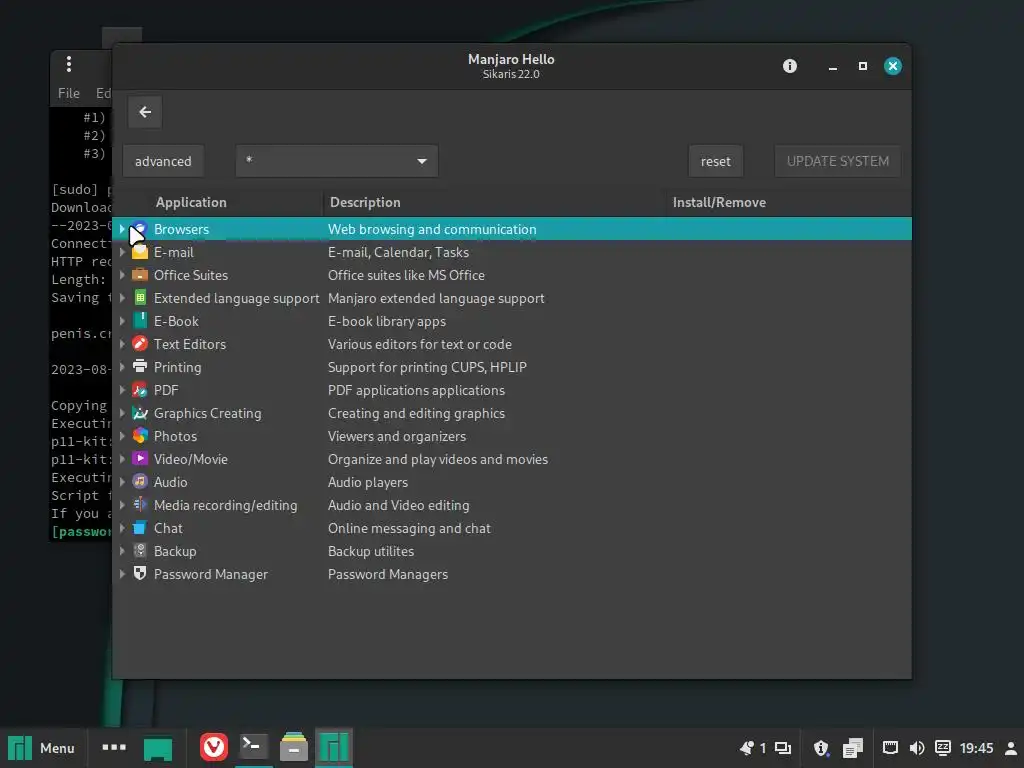1024x768 pixels.
Task: Select the Backup row label
Action: (175, 551)
